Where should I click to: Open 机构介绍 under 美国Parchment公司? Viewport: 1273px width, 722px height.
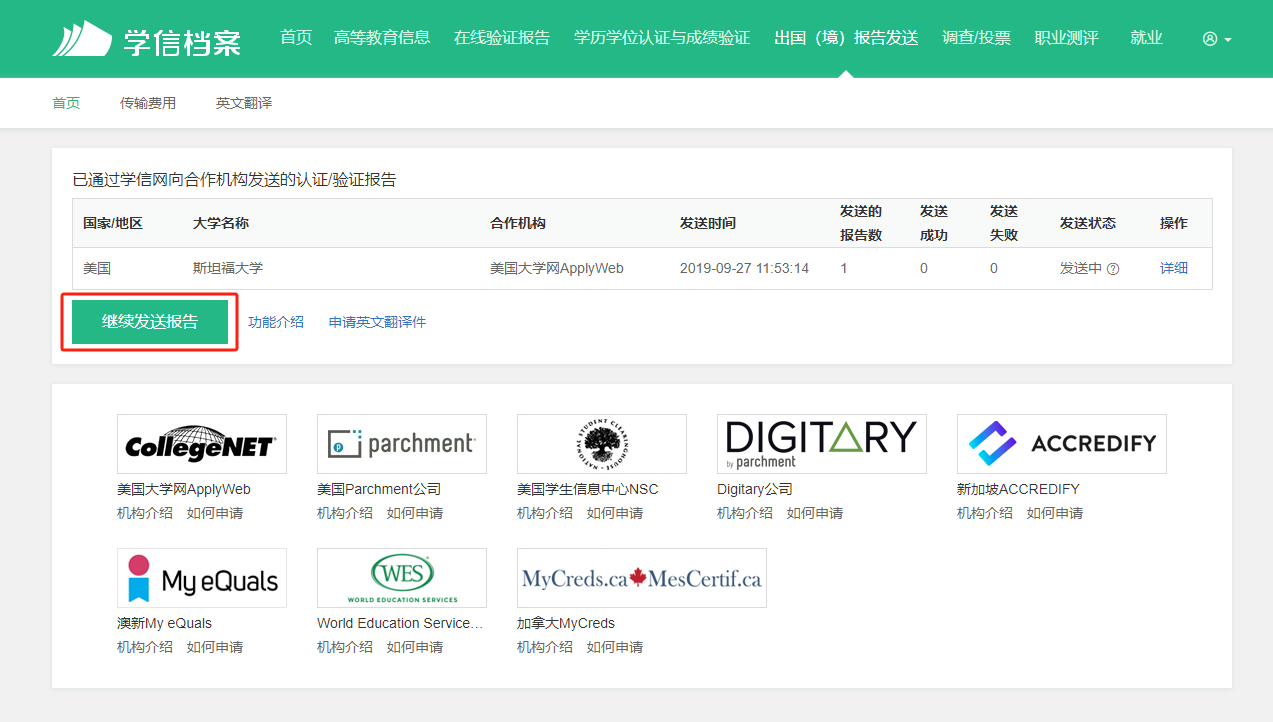[345, 513]
